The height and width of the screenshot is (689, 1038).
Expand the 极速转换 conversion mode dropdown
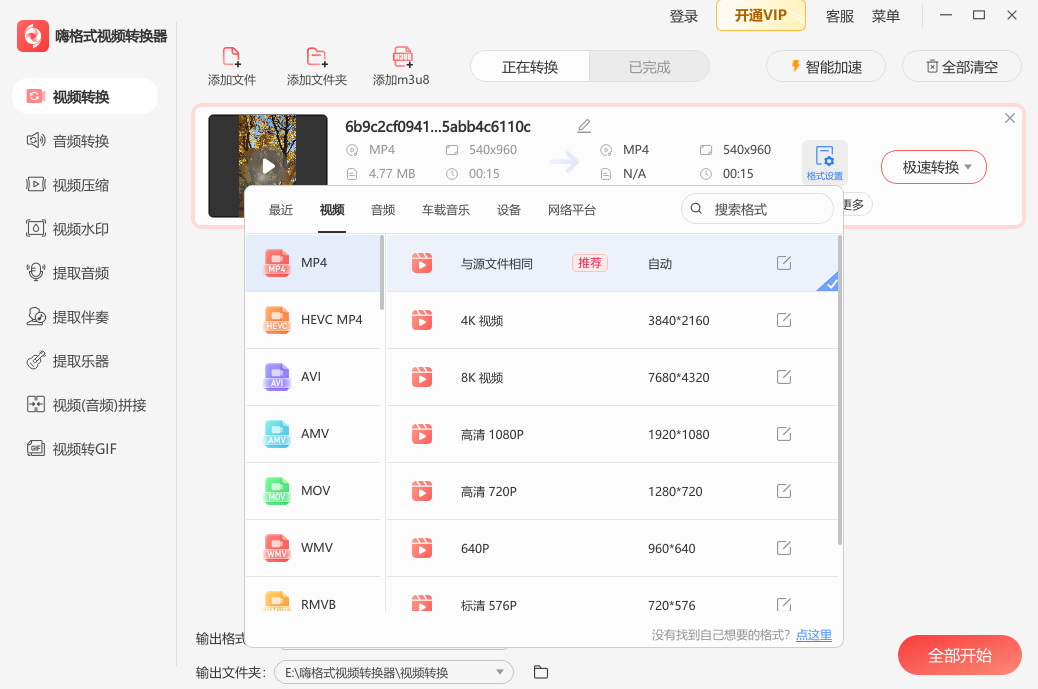pos(932,167)
